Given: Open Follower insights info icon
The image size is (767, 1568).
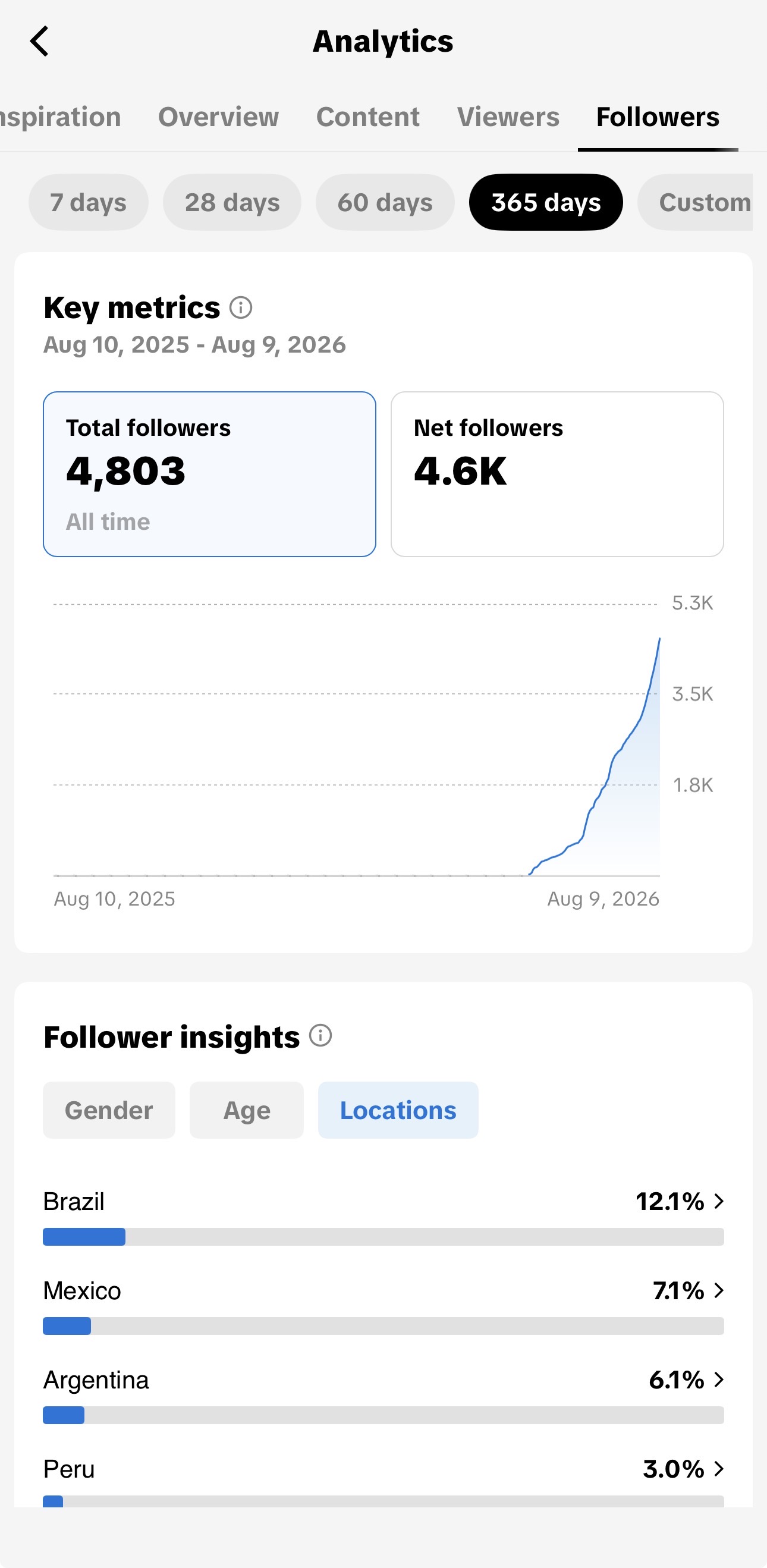Looking at the screenshot, I should (320, 1035).
